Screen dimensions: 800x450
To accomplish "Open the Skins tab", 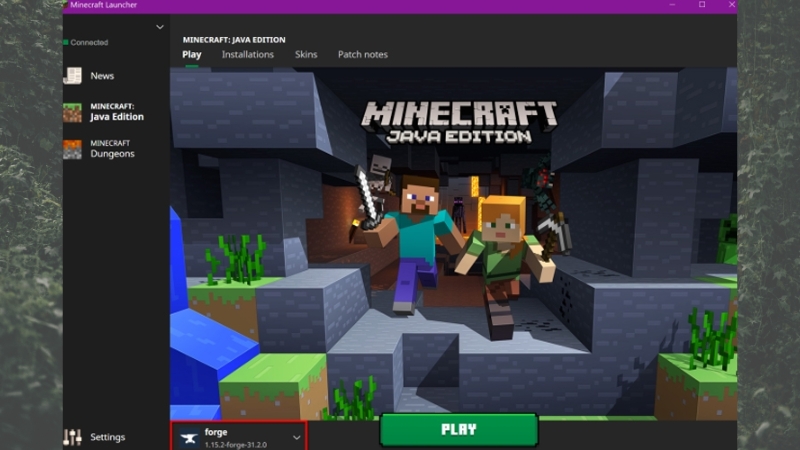I will coord(306,55).
